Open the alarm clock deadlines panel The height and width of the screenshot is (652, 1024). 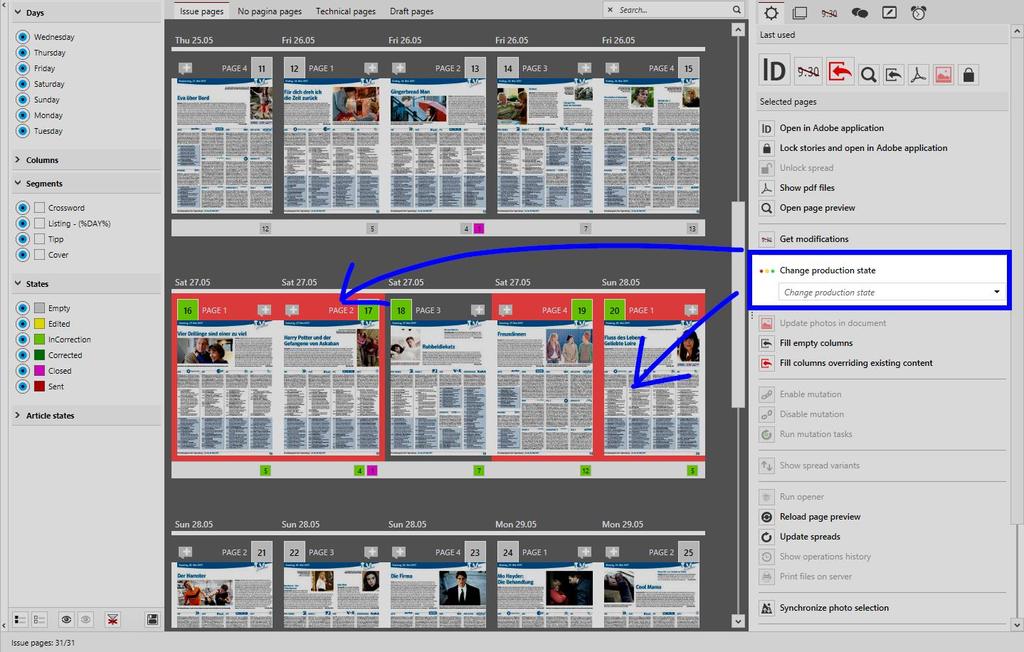[x=918, y=12]
